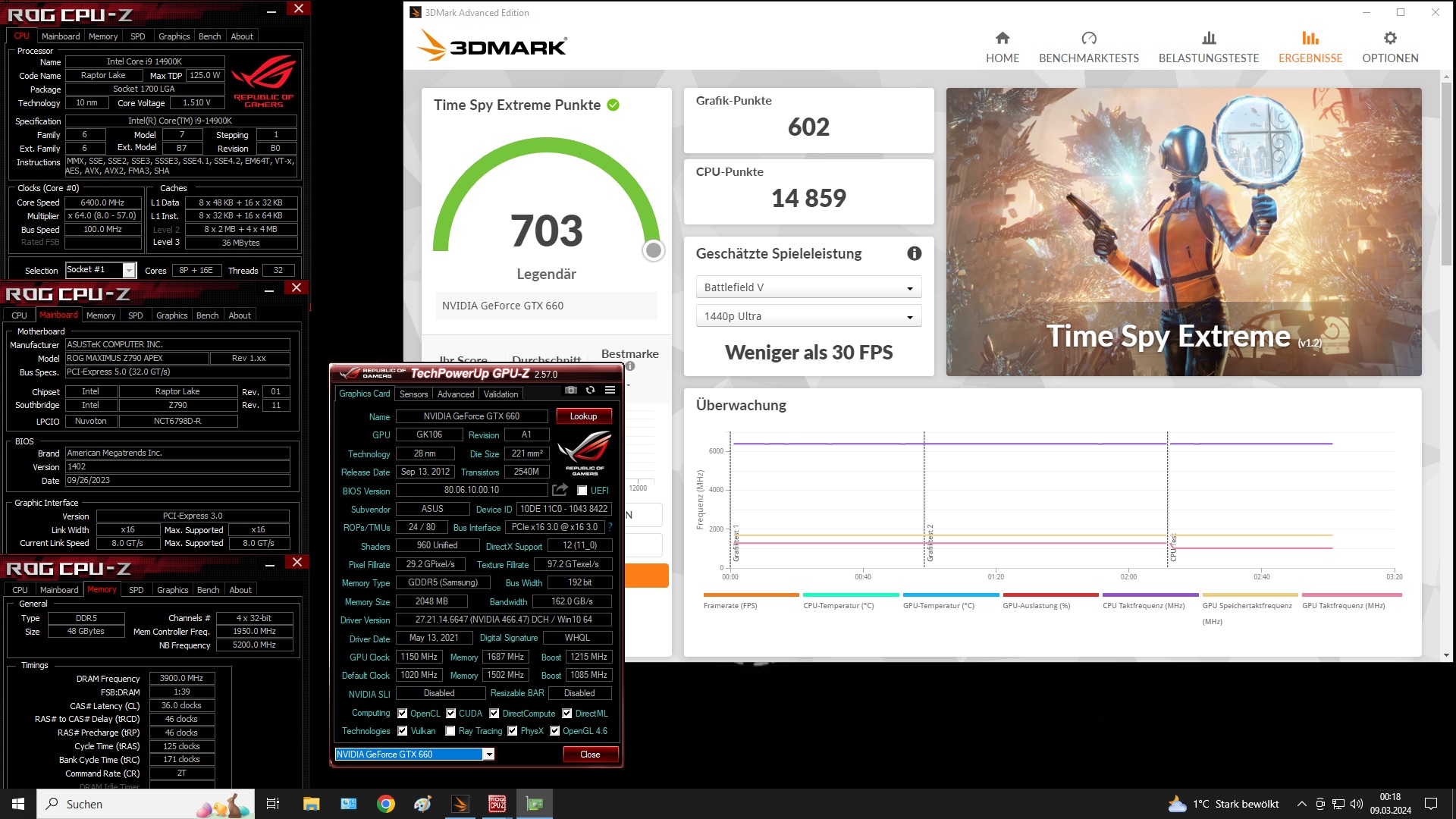Click the 3DMark logo
The width and height of the screenshot is (1456, 819).
tap(491, 45)
